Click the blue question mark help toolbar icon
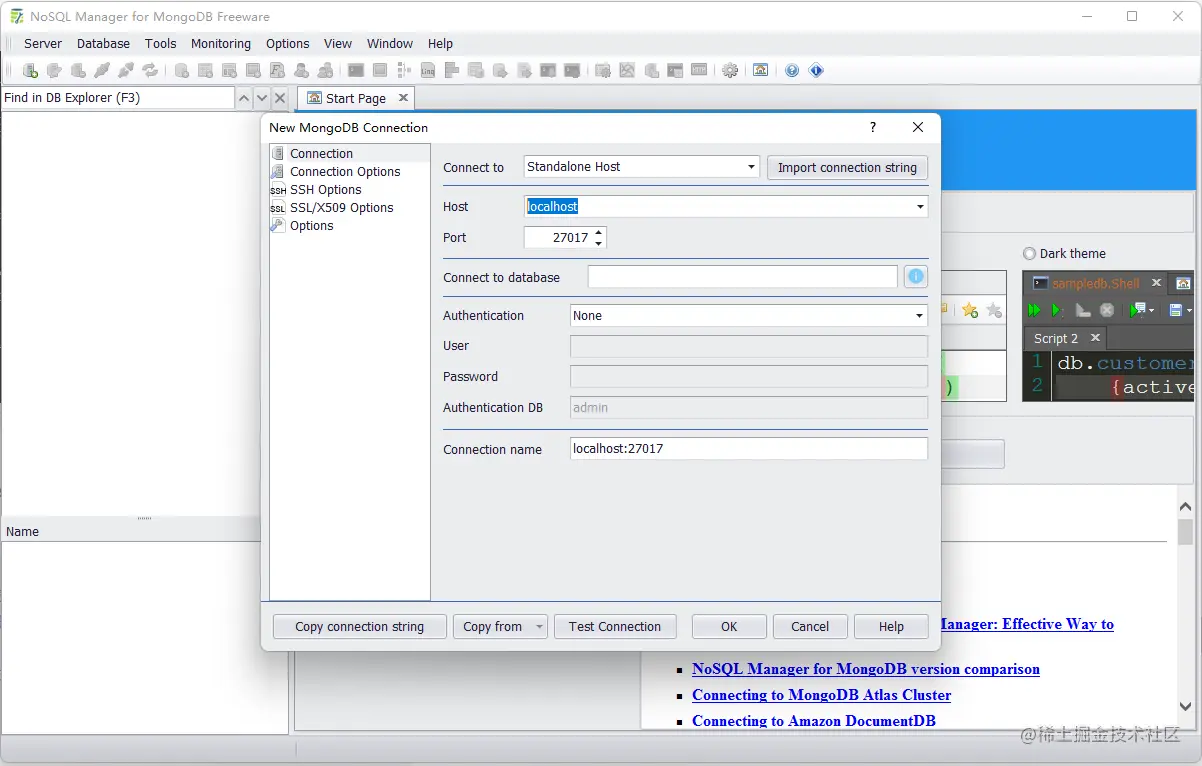Screen dimensions: 1202x766 point(792,71)
